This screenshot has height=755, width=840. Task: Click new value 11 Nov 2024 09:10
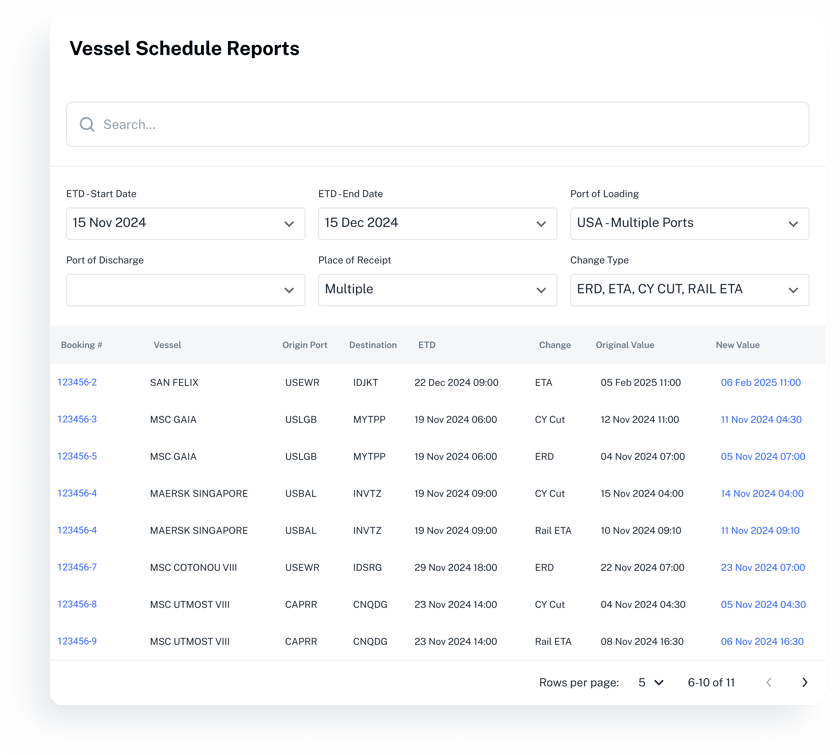click(760, 530)
